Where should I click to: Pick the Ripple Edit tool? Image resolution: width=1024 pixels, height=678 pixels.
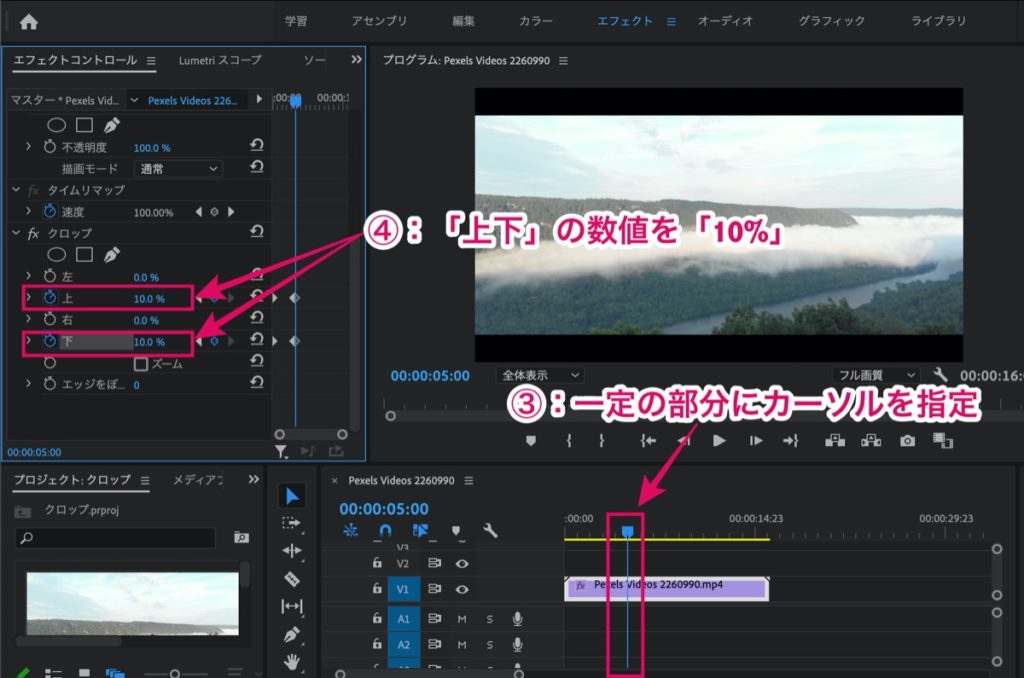[x=291, y=551]
